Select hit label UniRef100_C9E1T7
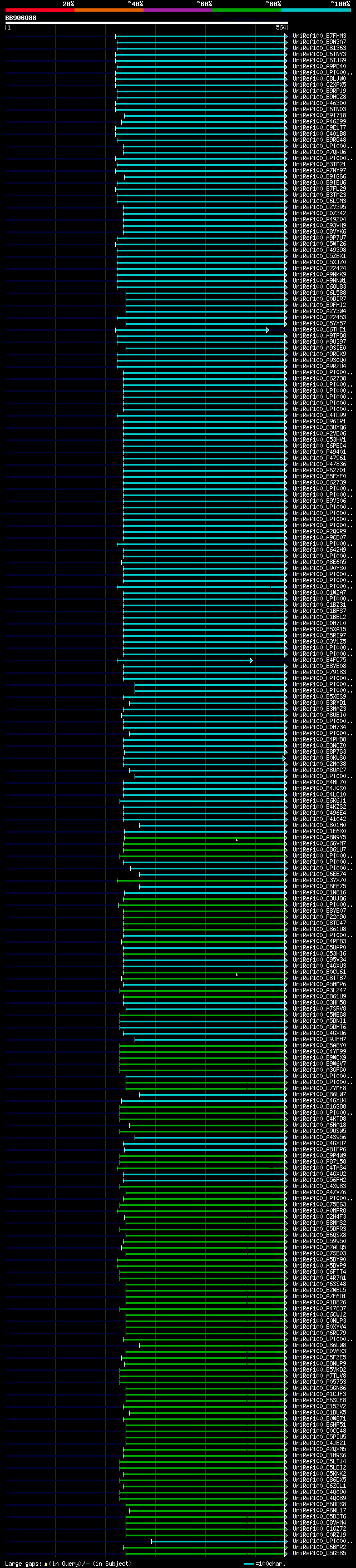Screen dimensions: 356x1568 (319, 128)
